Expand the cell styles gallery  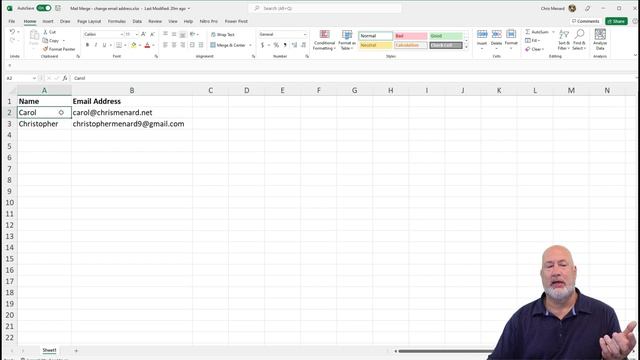(467, 47)
